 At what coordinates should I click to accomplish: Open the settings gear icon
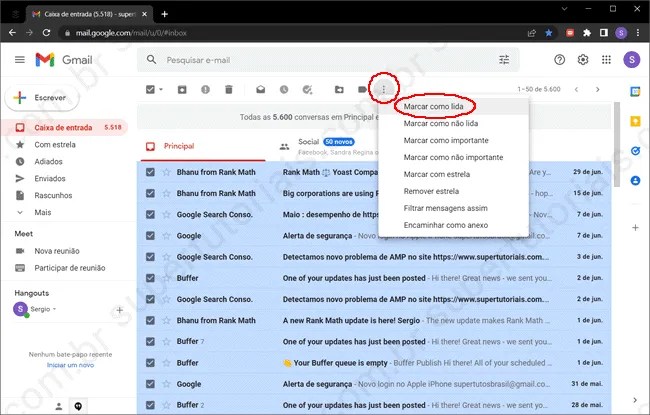(583, 60)
